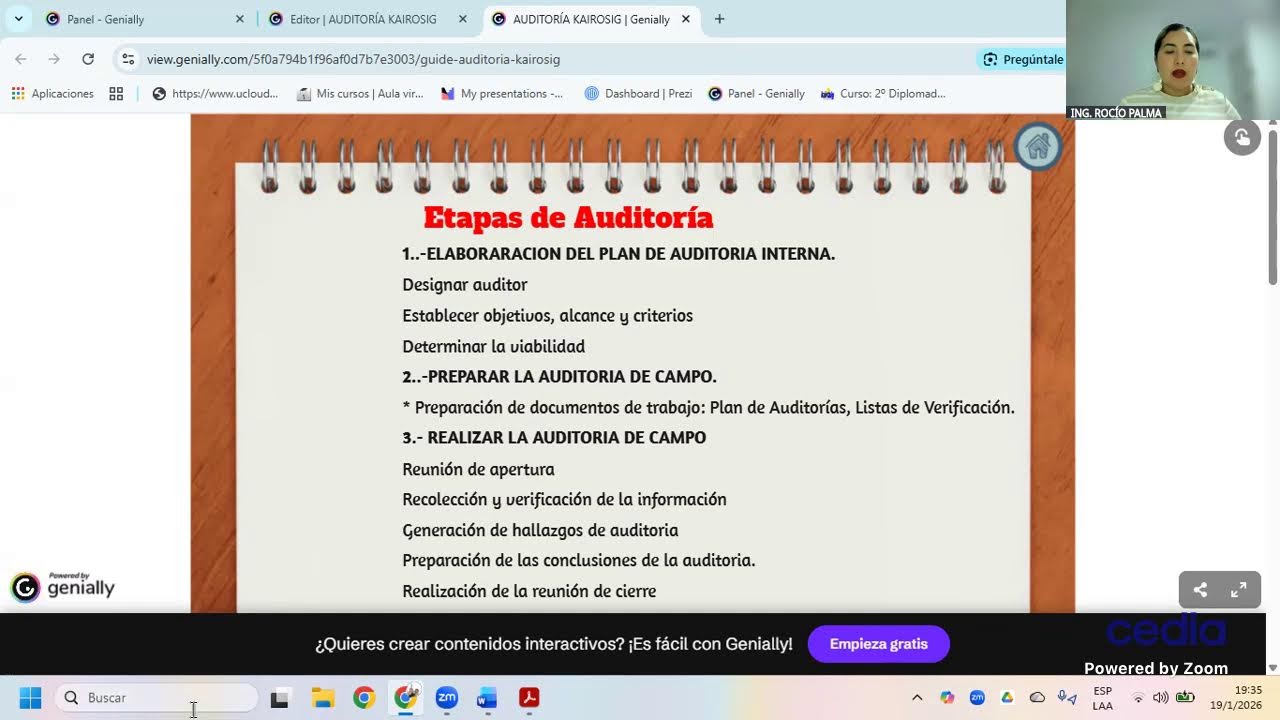Open the Mis cursos Aula virtual bookmark
The height and width of the screenshot is (720, 1280).
pos(360,93)
